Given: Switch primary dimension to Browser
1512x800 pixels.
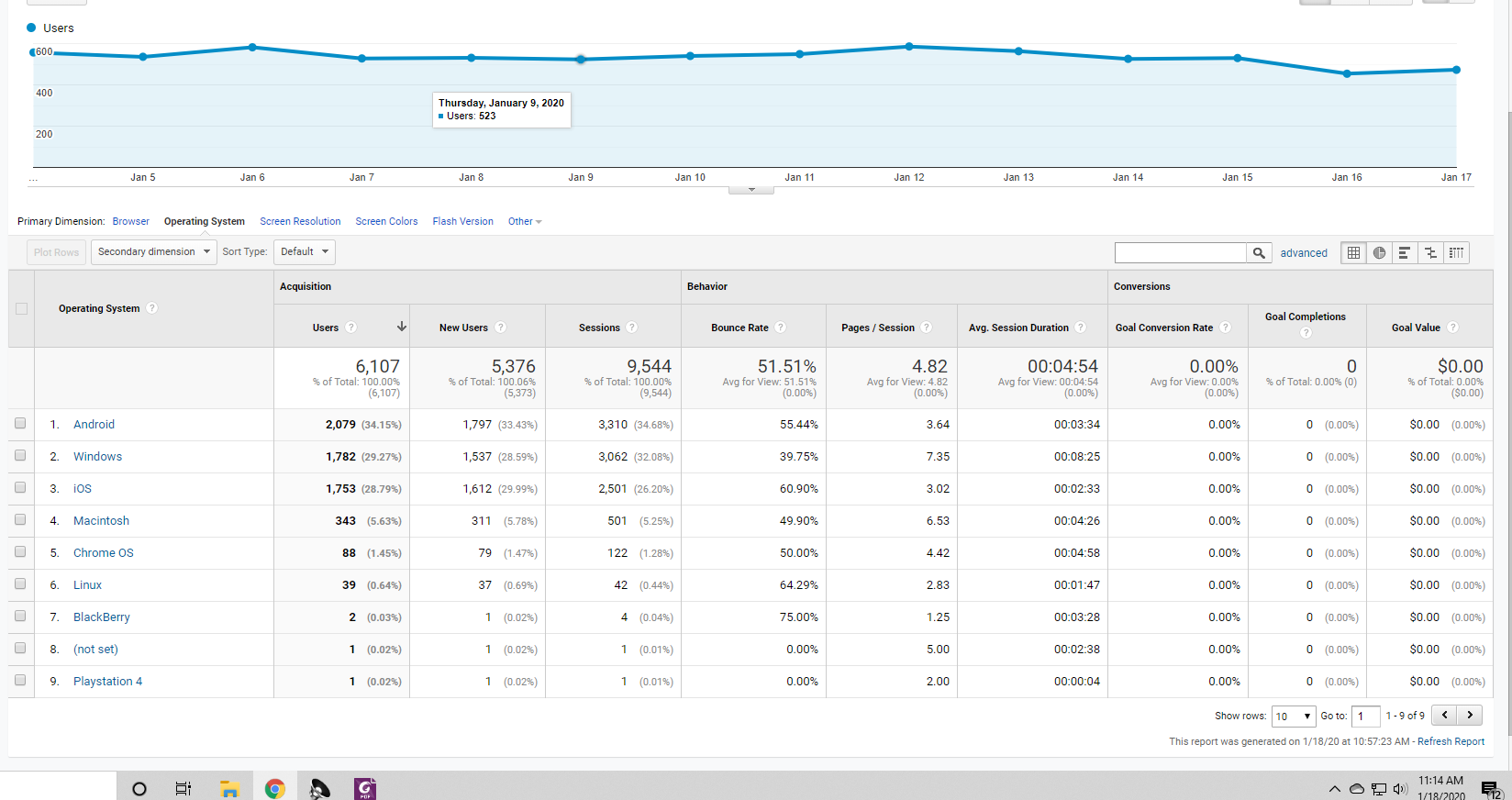Looking at the screenshot, I should click(x=130, y=221).
